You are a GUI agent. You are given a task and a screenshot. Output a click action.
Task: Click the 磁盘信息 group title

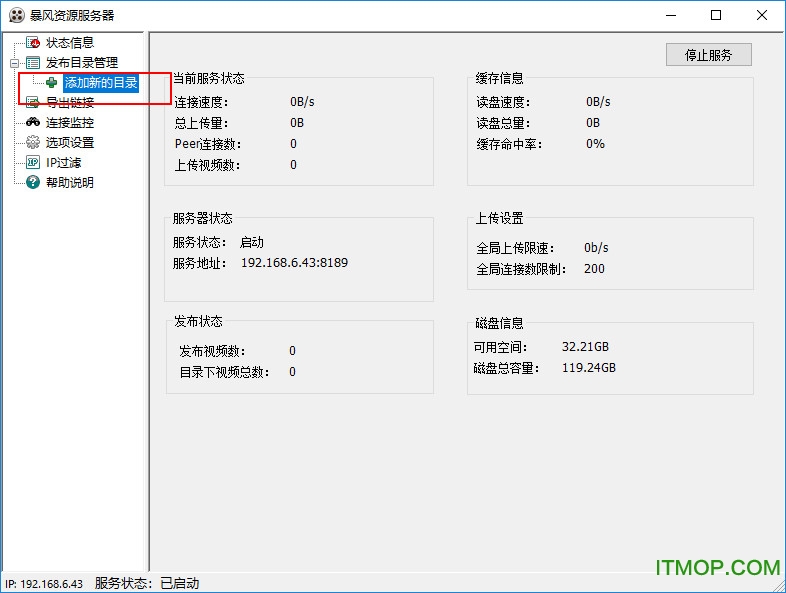tap(499, 323)
